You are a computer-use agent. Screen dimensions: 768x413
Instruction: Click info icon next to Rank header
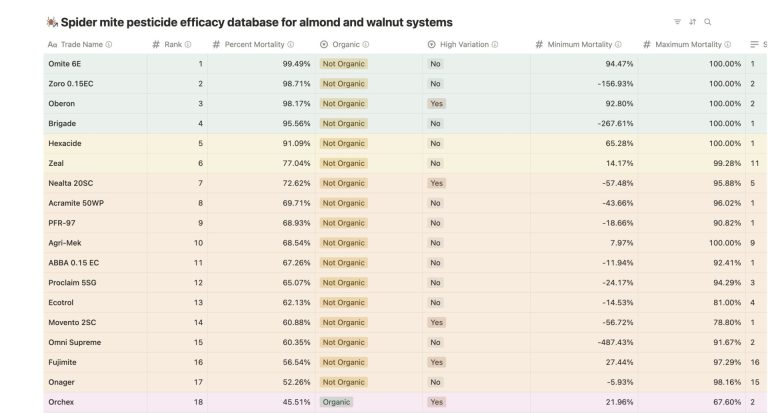188,45
